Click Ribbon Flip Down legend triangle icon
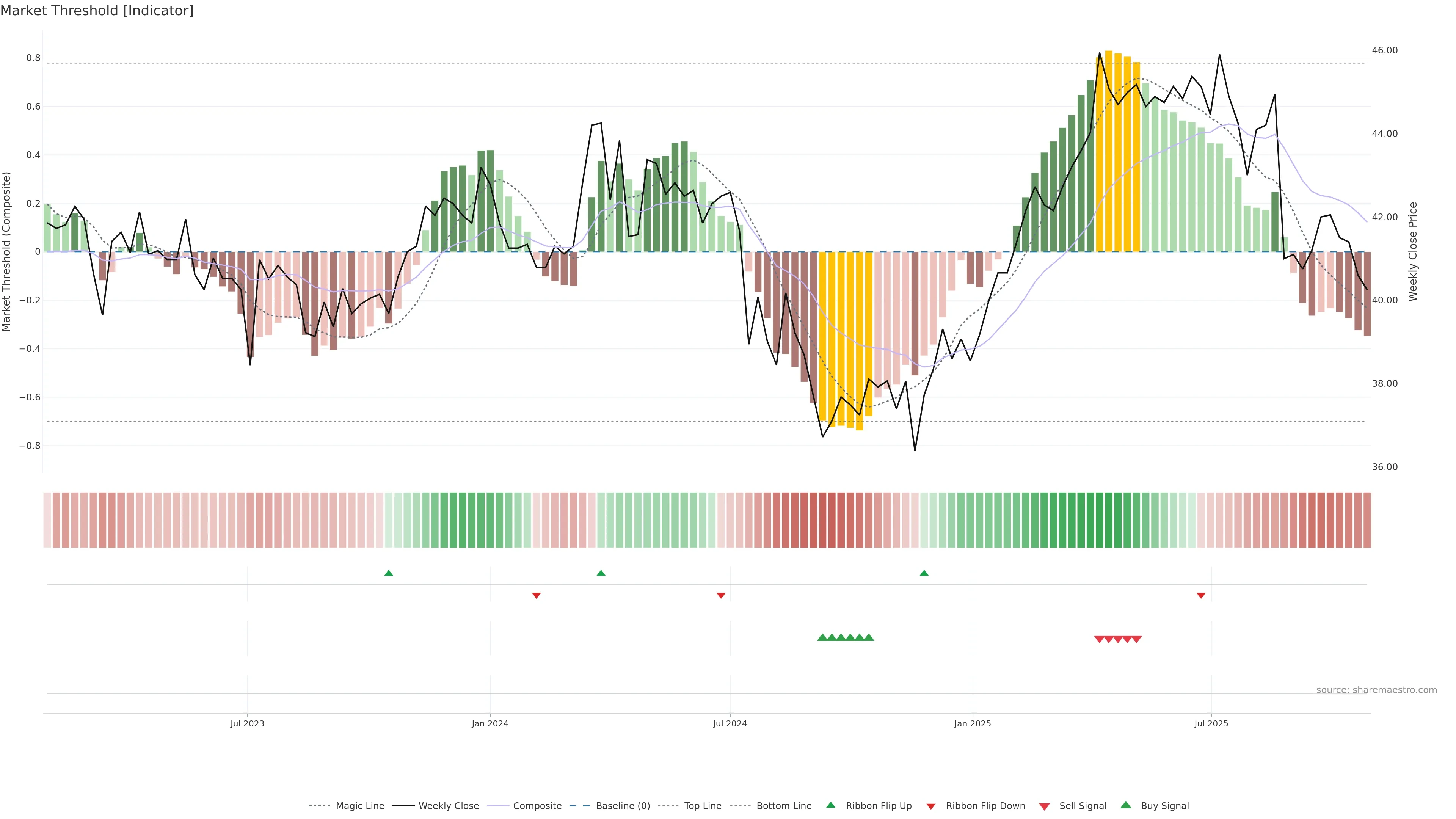 coord(931,806)
